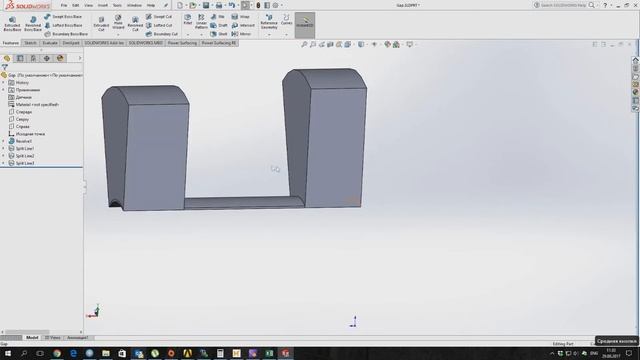
Task: Select the Extruded Cut tool
Action: (101, 24)
